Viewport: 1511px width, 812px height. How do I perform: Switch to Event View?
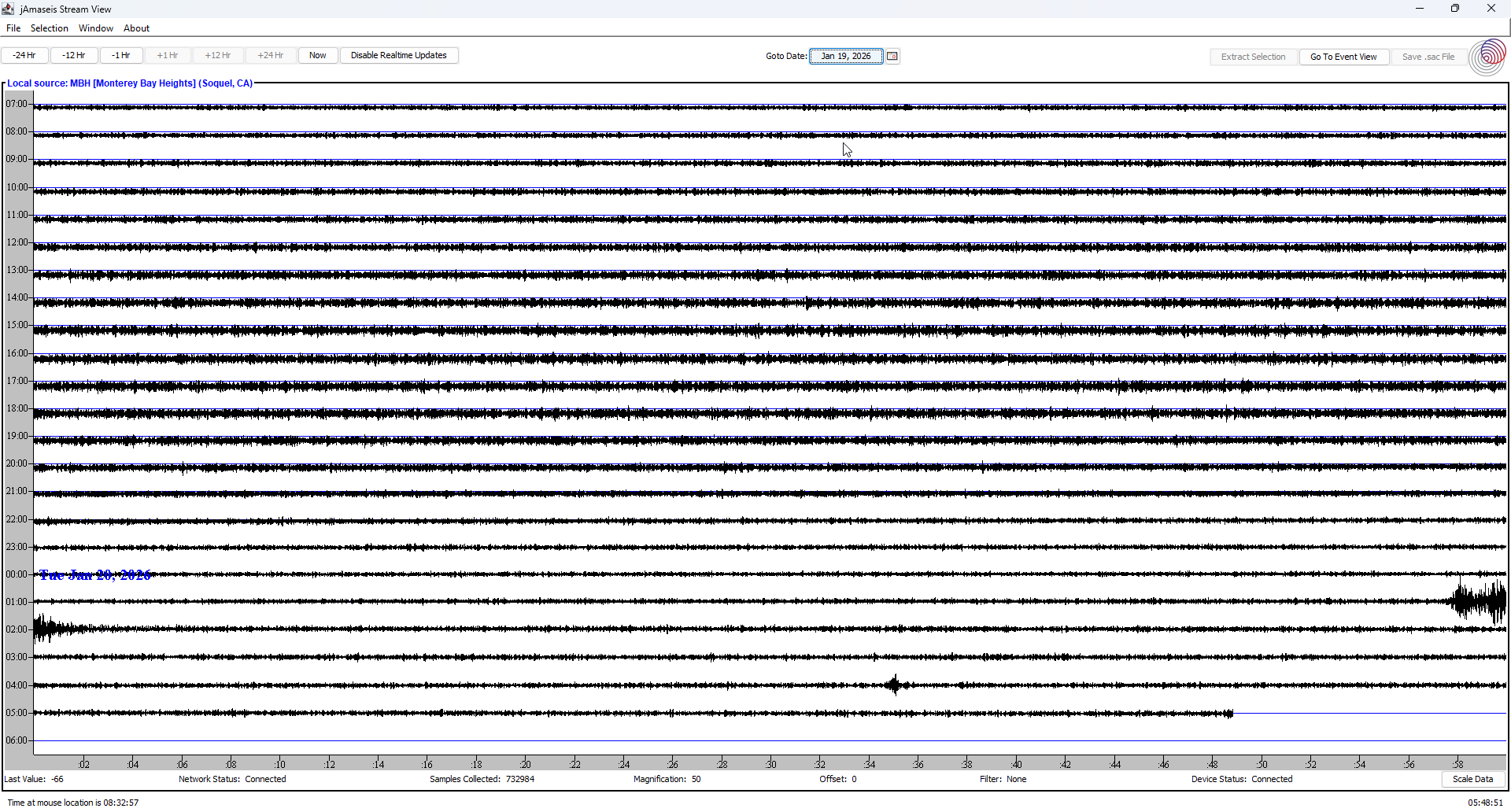pos(1343,56)
